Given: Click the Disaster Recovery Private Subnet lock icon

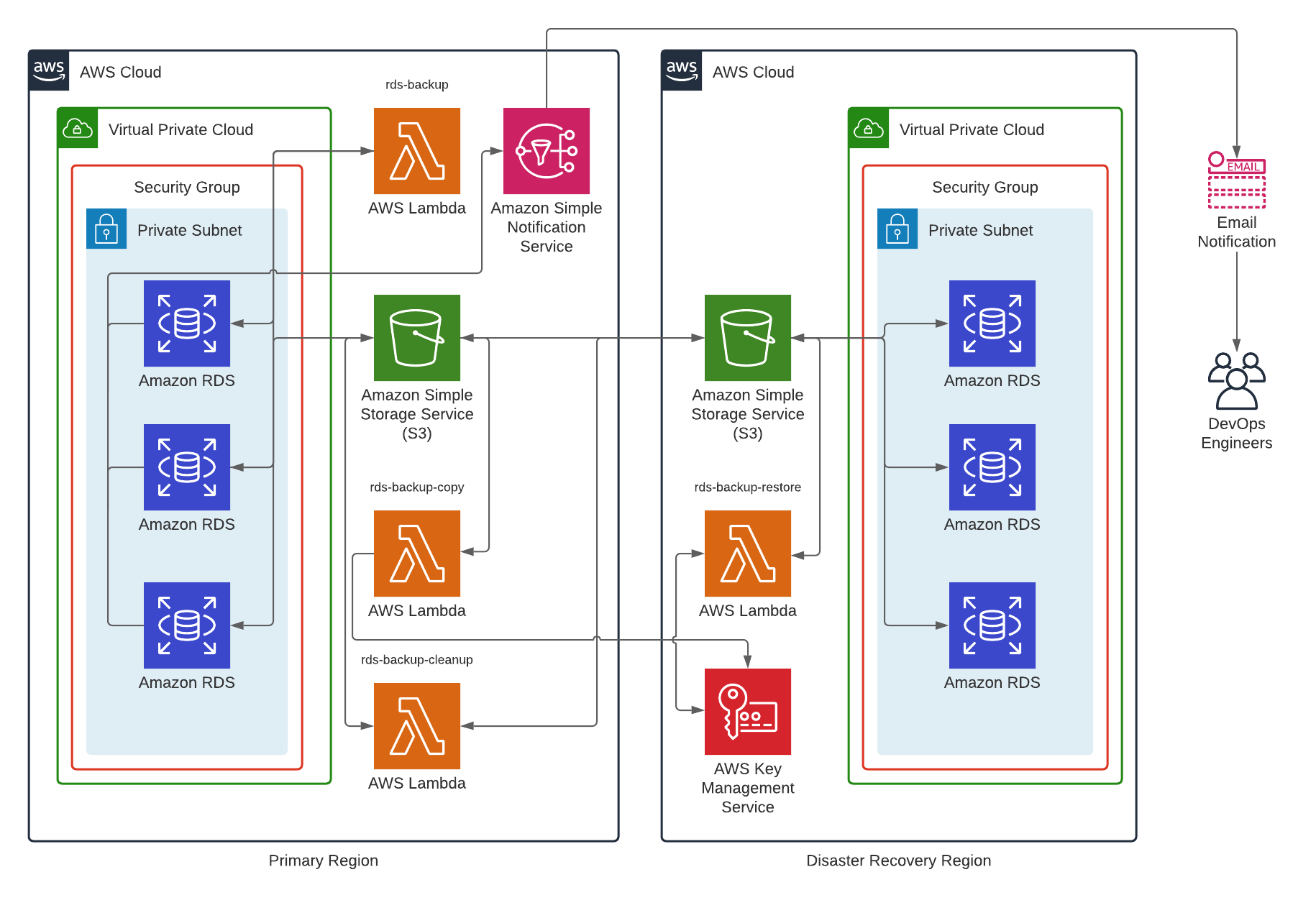Looking at the screenshot, I should 897,229.
